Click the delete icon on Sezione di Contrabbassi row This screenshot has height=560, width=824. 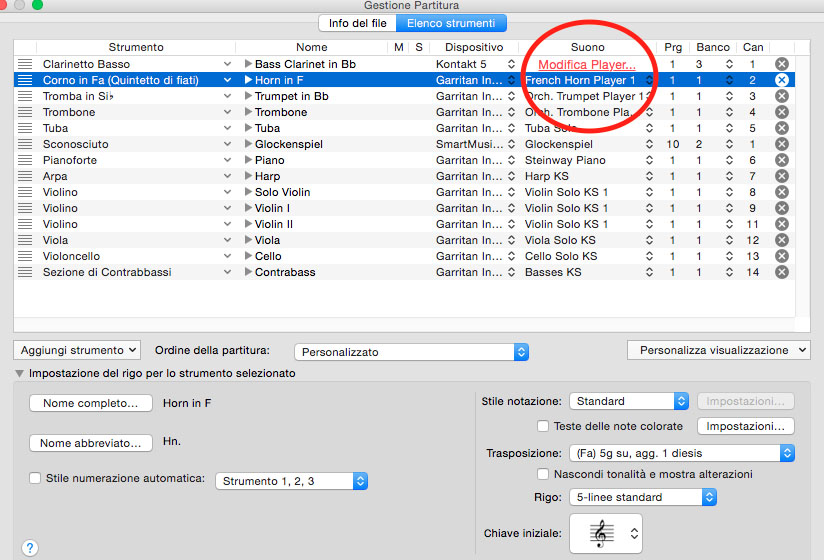(782, 272)
